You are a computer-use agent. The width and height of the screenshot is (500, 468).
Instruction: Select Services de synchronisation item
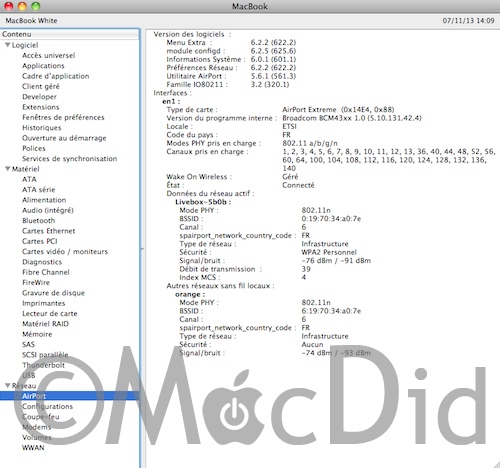[x=69, y=159]
